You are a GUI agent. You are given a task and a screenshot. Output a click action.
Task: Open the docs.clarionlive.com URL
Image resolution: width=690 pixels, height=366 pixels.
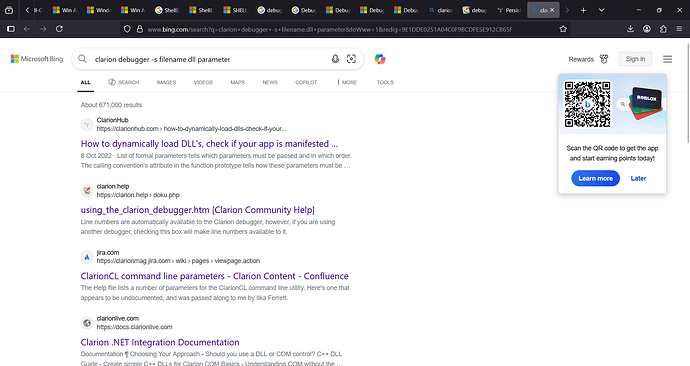point(135,327)
